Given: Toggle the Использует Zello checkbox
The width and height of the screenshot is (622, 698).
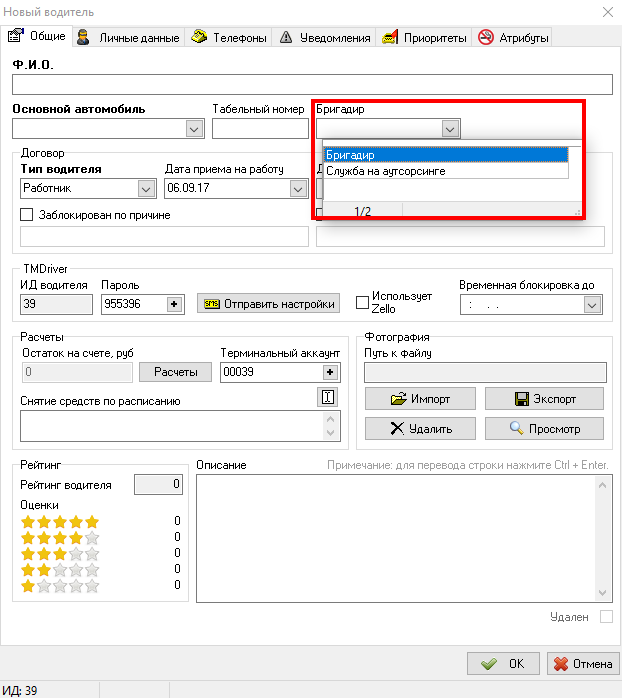Looking at the screenshot, I should coord(363,303).
